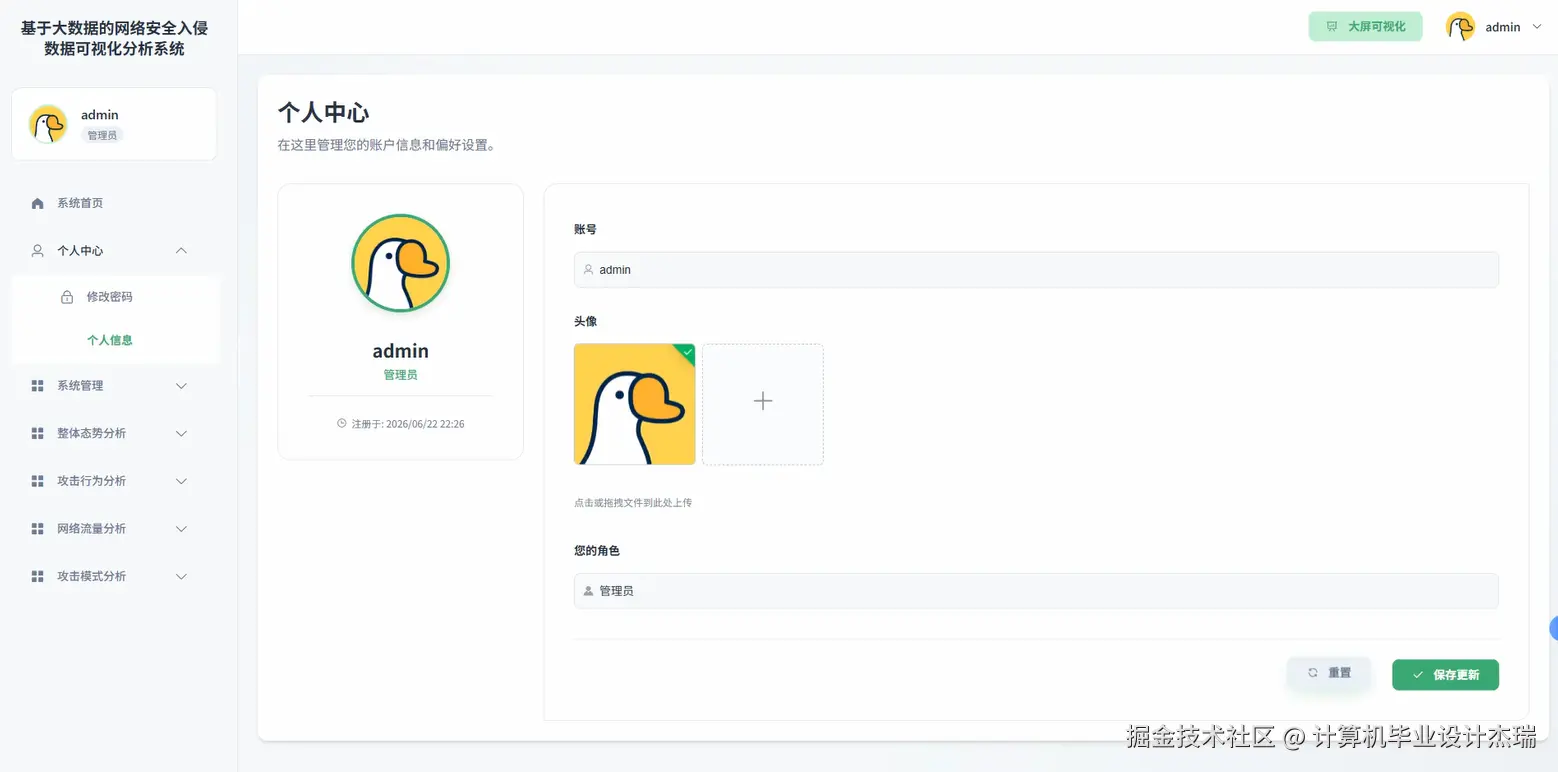The width and height of the screenshot is (1558, 772).
Task: Click the person icon beside 个人中心
Action: [x=38, y=251]
